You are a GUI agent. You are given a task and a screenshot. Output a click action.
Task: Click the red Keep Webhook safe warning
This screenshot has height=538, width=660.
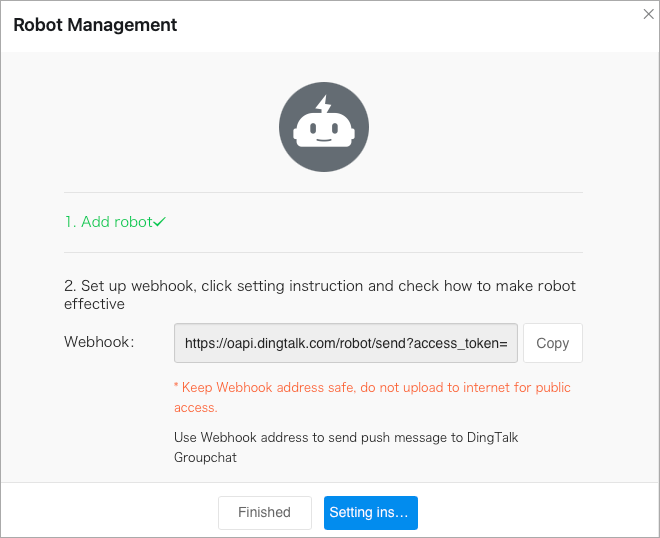[x=372, y=397]
